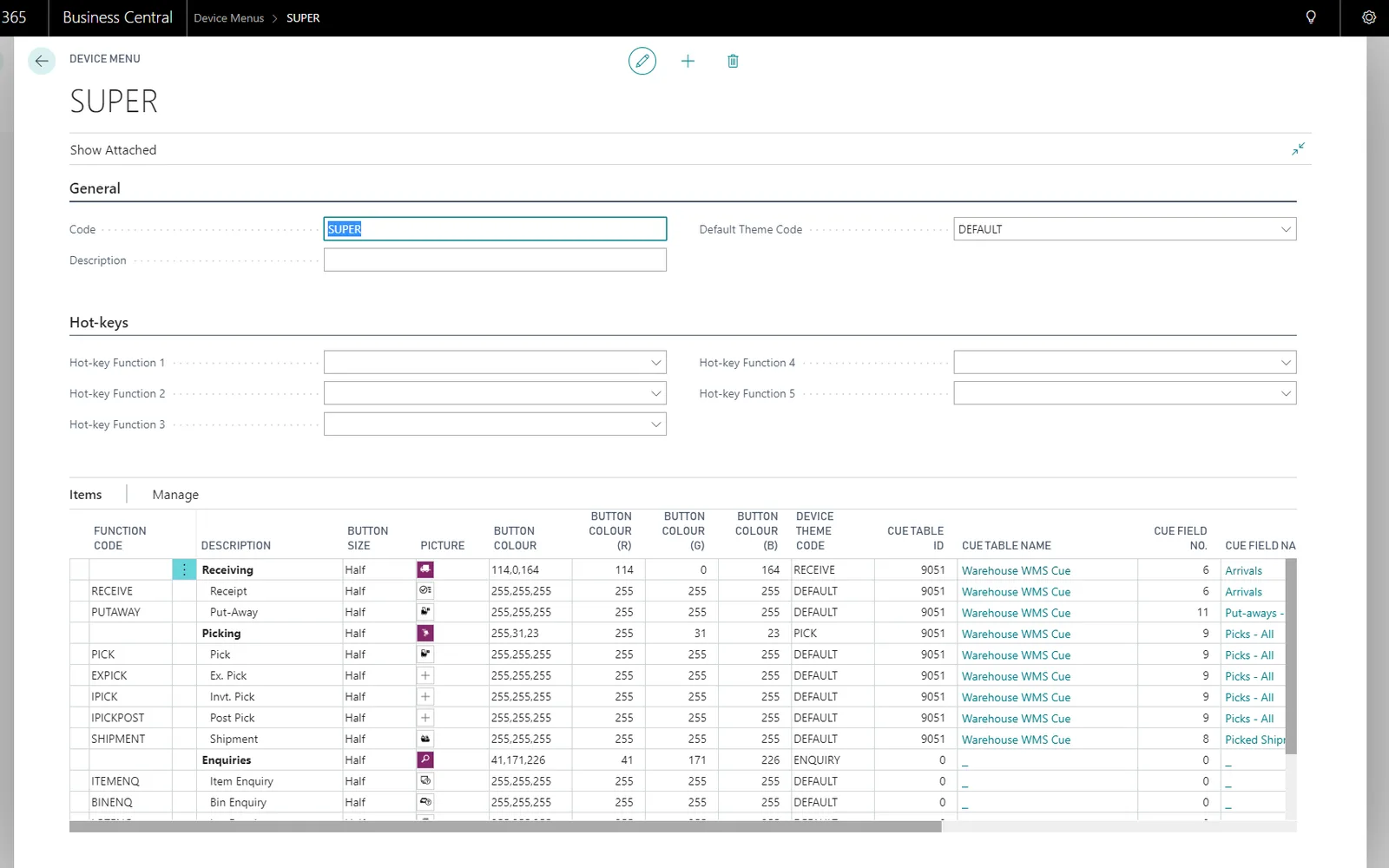Screen dimensions: 1389x868
Task: Click the Shipment row picture icon
Action: click(x=425, y=739)
